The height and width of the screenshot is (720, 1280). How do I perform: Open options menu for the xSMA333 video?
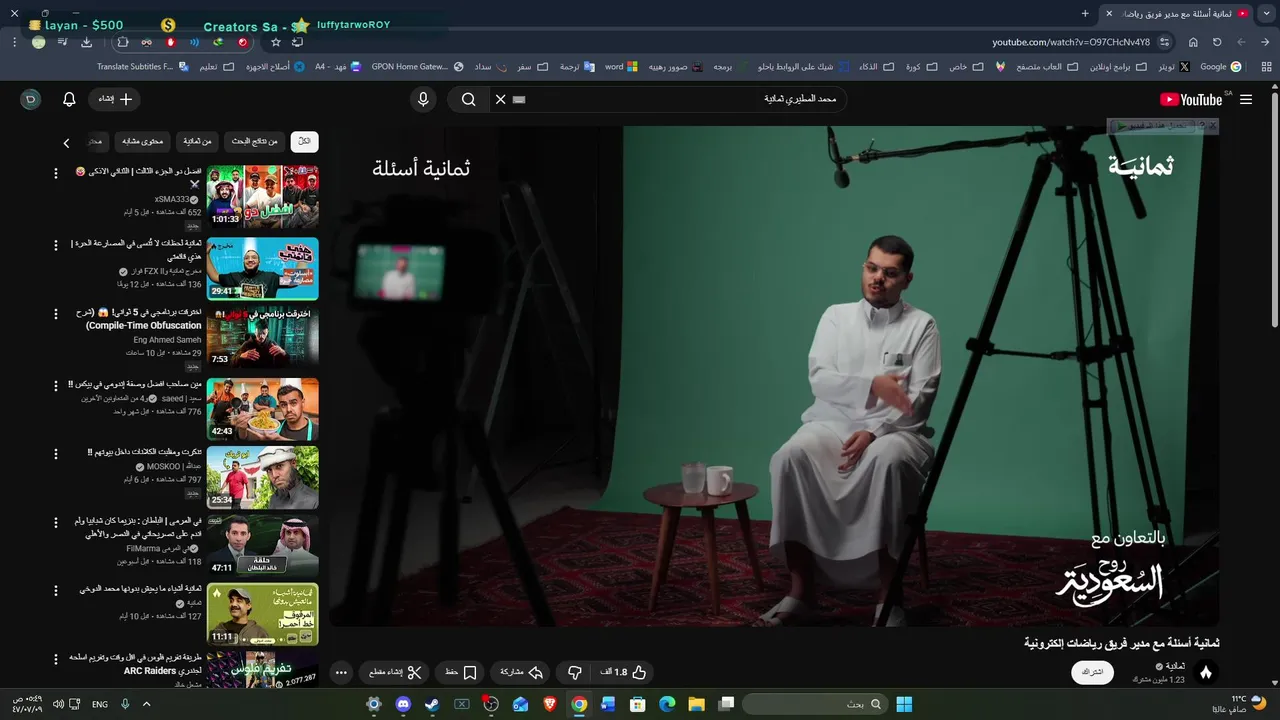click(56, 173)
